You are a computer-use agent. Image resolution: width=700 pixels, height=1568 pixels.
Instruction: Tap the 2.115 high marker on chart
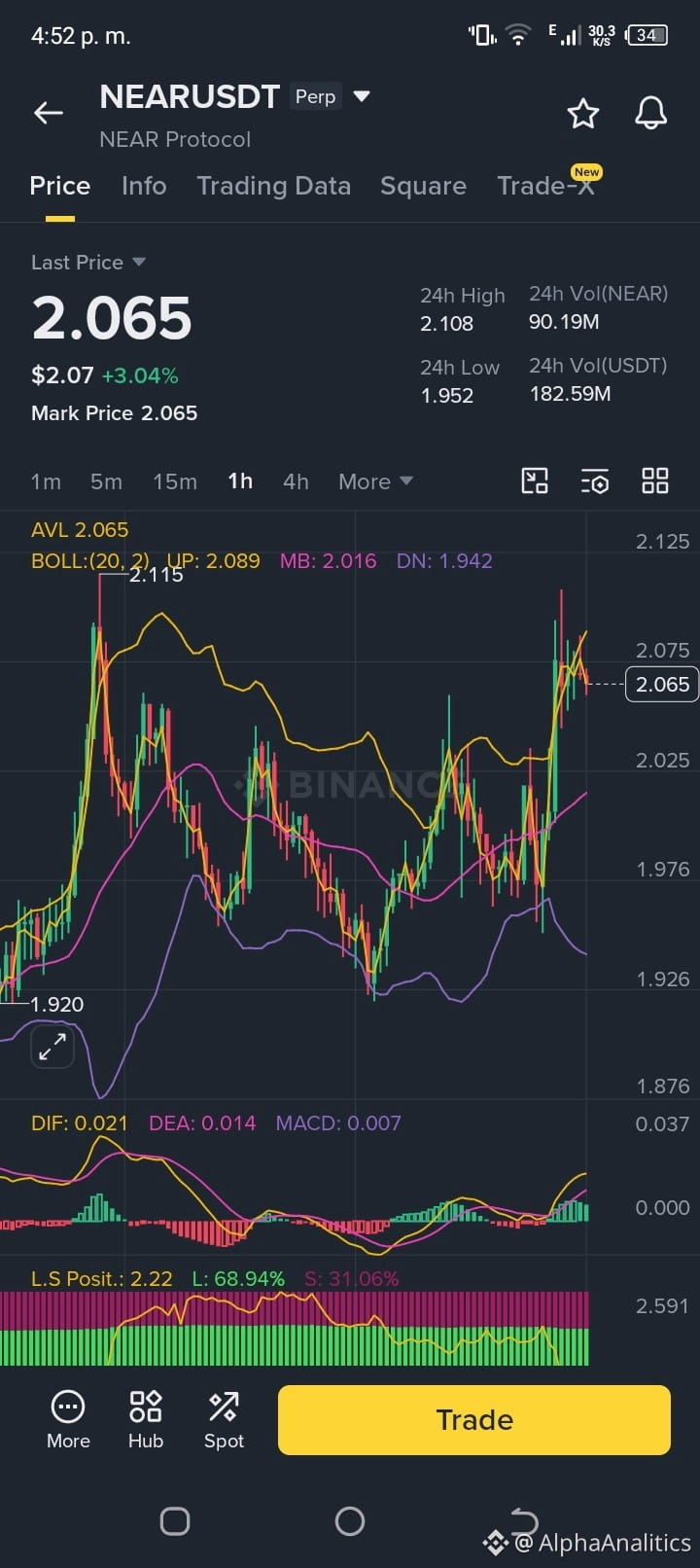(x=156, y=575)
